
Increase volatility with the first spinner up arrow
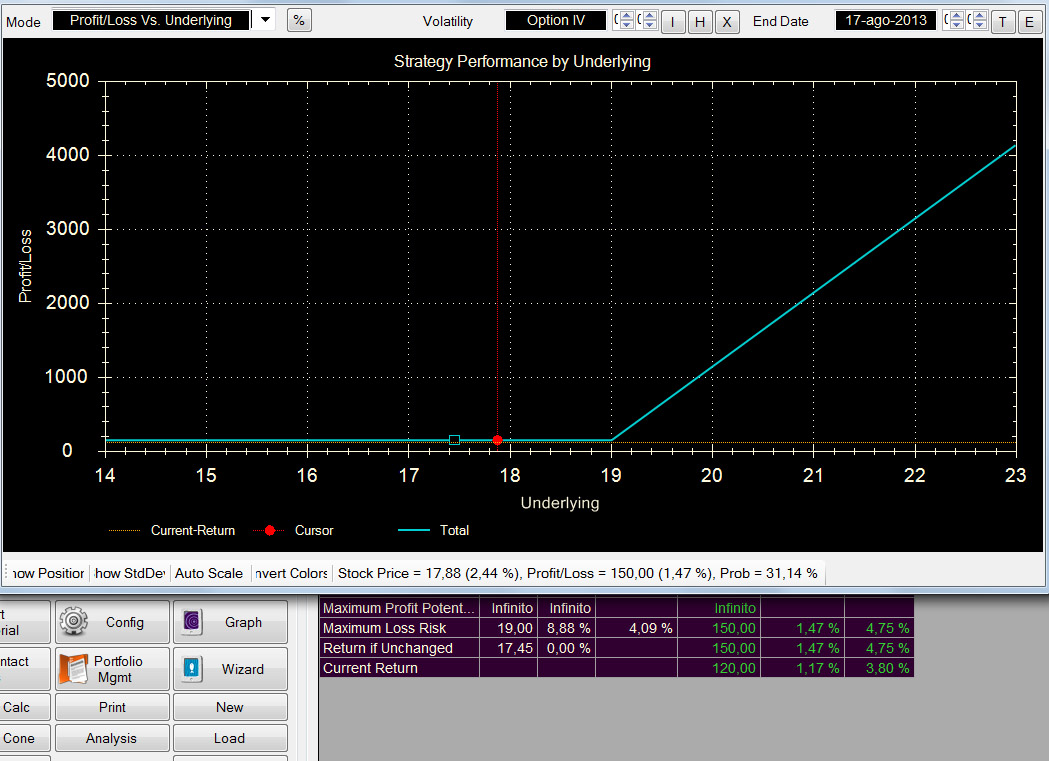point(627,15)
